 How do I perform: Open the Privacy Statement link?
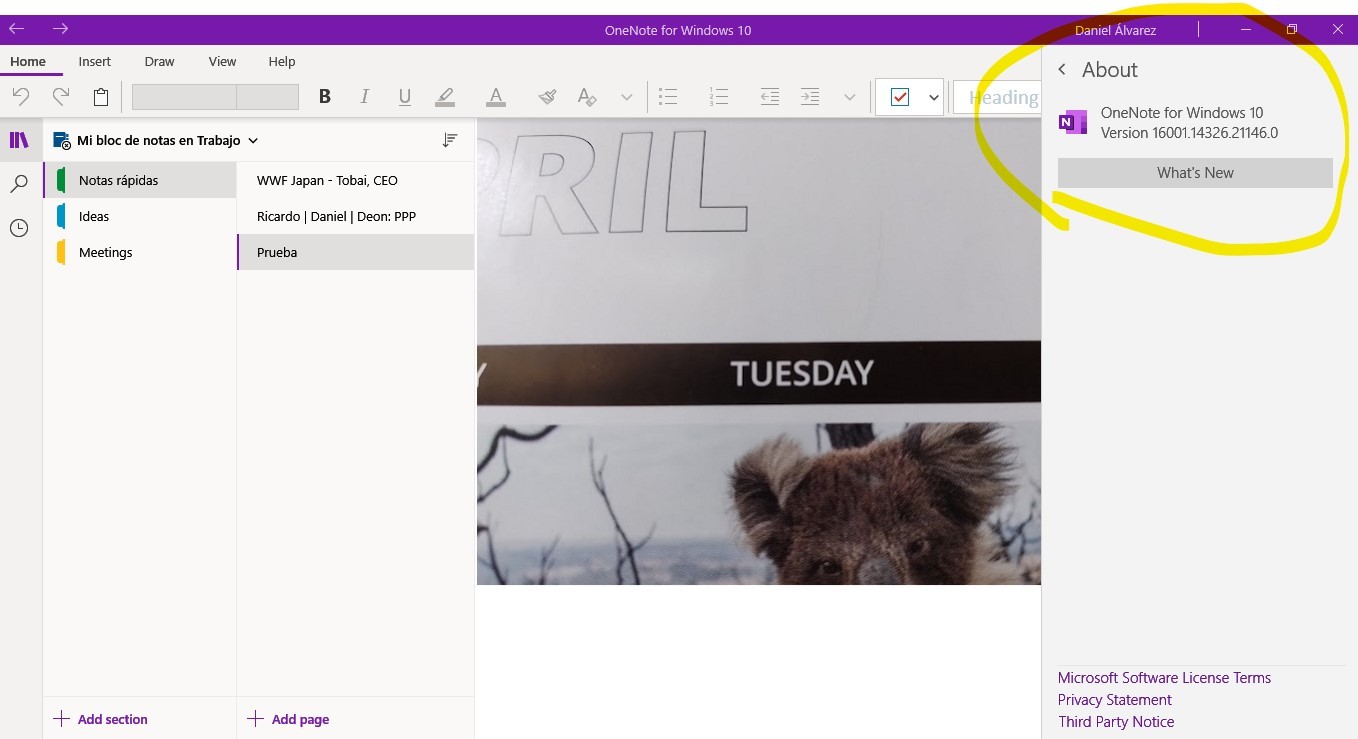click(x=1115, y=700)
